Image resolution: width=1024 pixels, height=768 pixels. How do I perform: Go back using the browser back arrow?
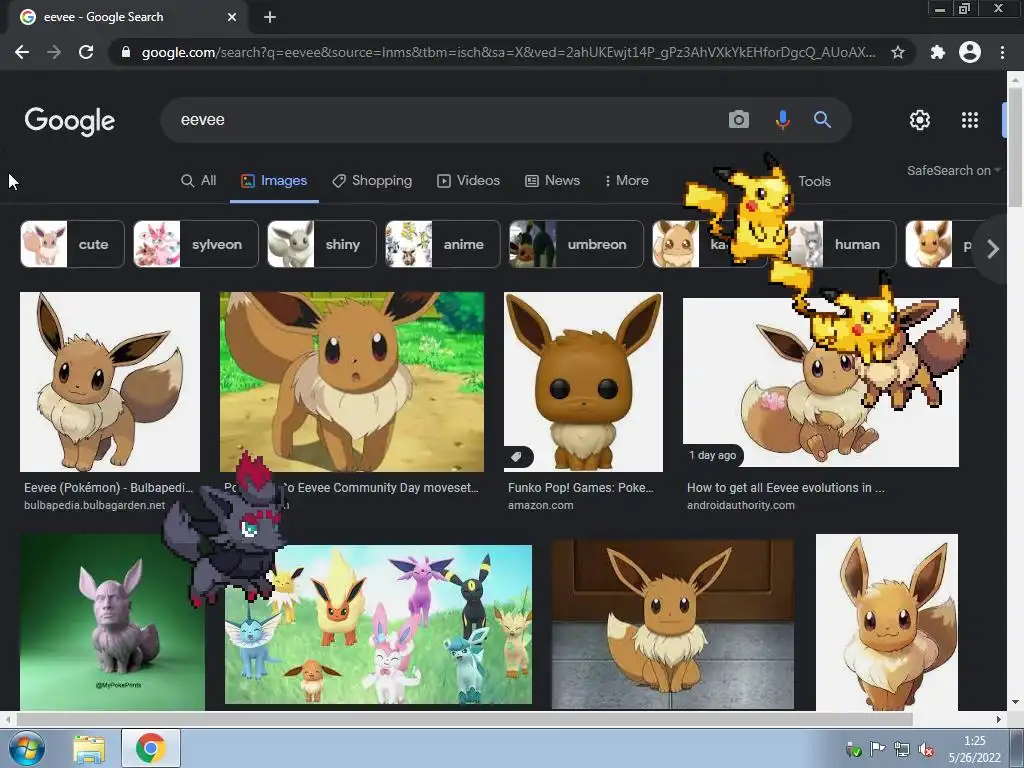[x=22, y=52]
